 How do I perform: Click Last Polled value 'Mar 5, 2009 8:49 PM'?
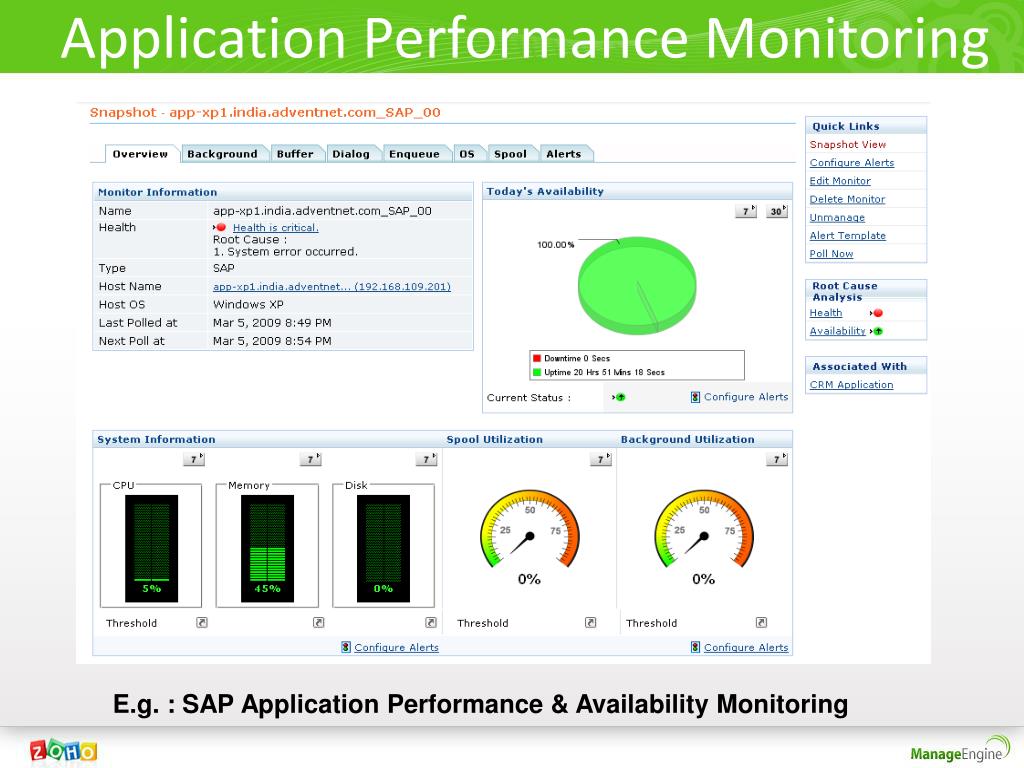(x=272, y=323)
